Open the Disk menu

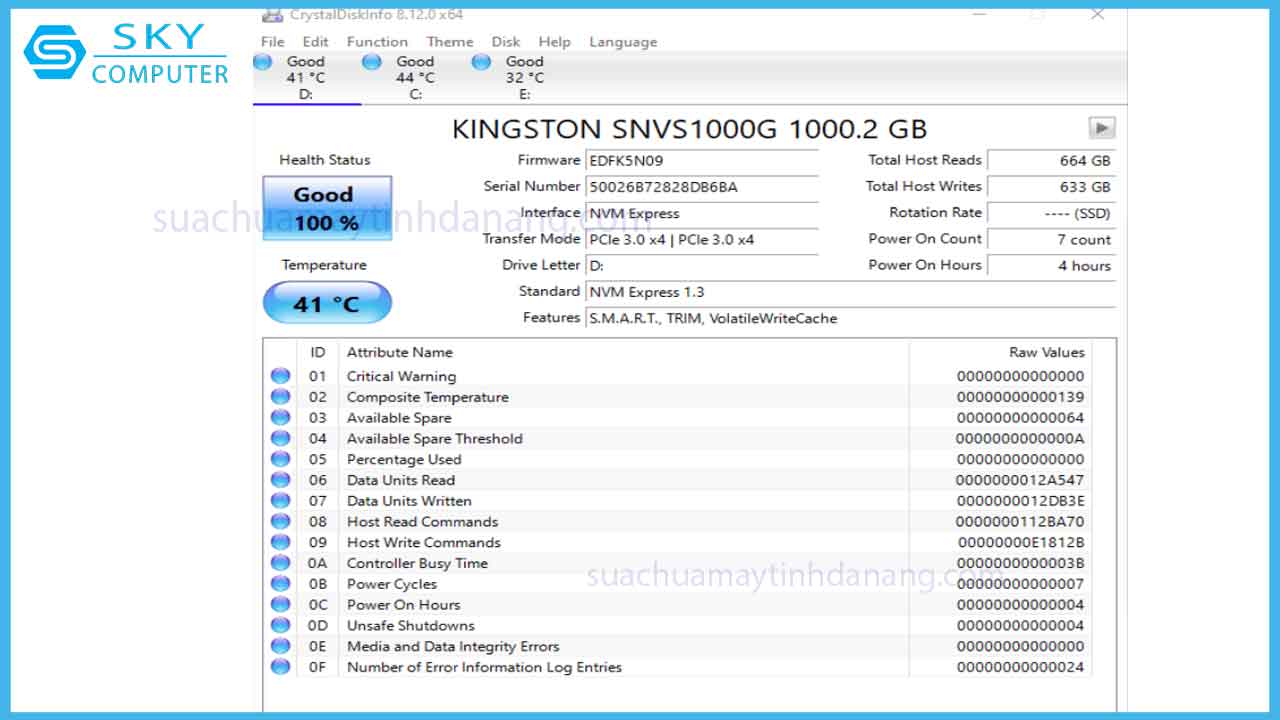point(505,41)
